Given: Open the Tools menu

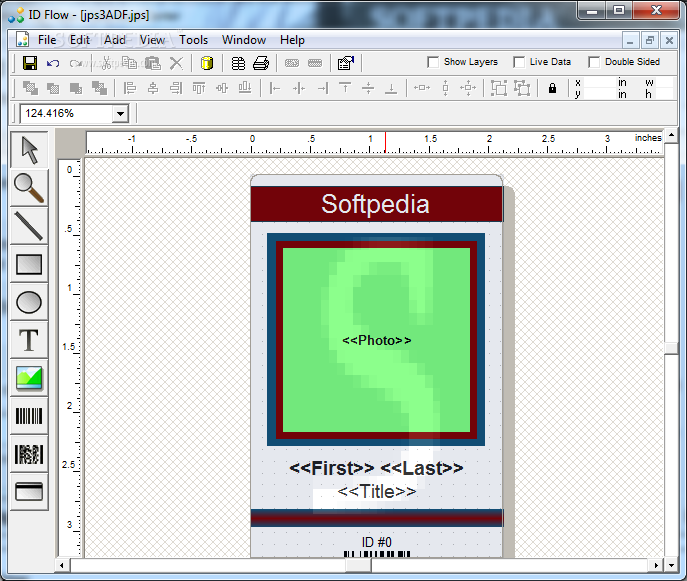Looking at the screenshot, I should [193, 40].
